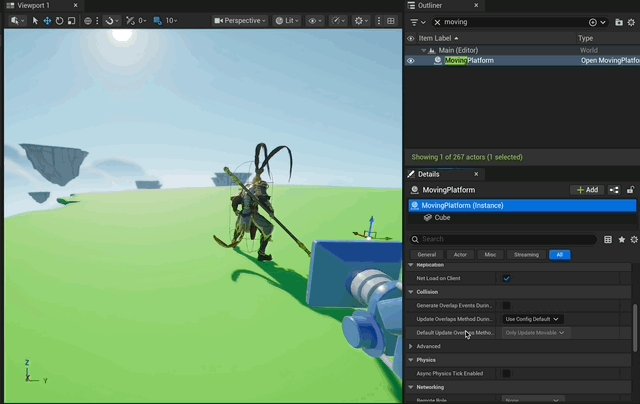
Task: Choose the Translate move gizmo tool
Action: click(x=47, y=21)
